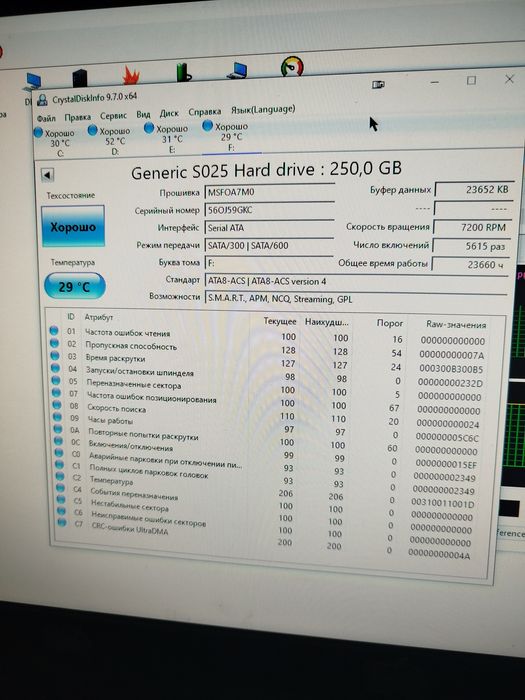
Task: Open the Язык(Language) menu
Action: click(x=263, y=109)
